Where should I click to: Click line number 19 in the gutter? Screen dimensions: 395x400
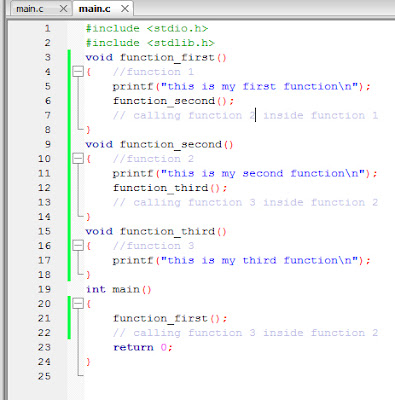click(x=44, y=289)
